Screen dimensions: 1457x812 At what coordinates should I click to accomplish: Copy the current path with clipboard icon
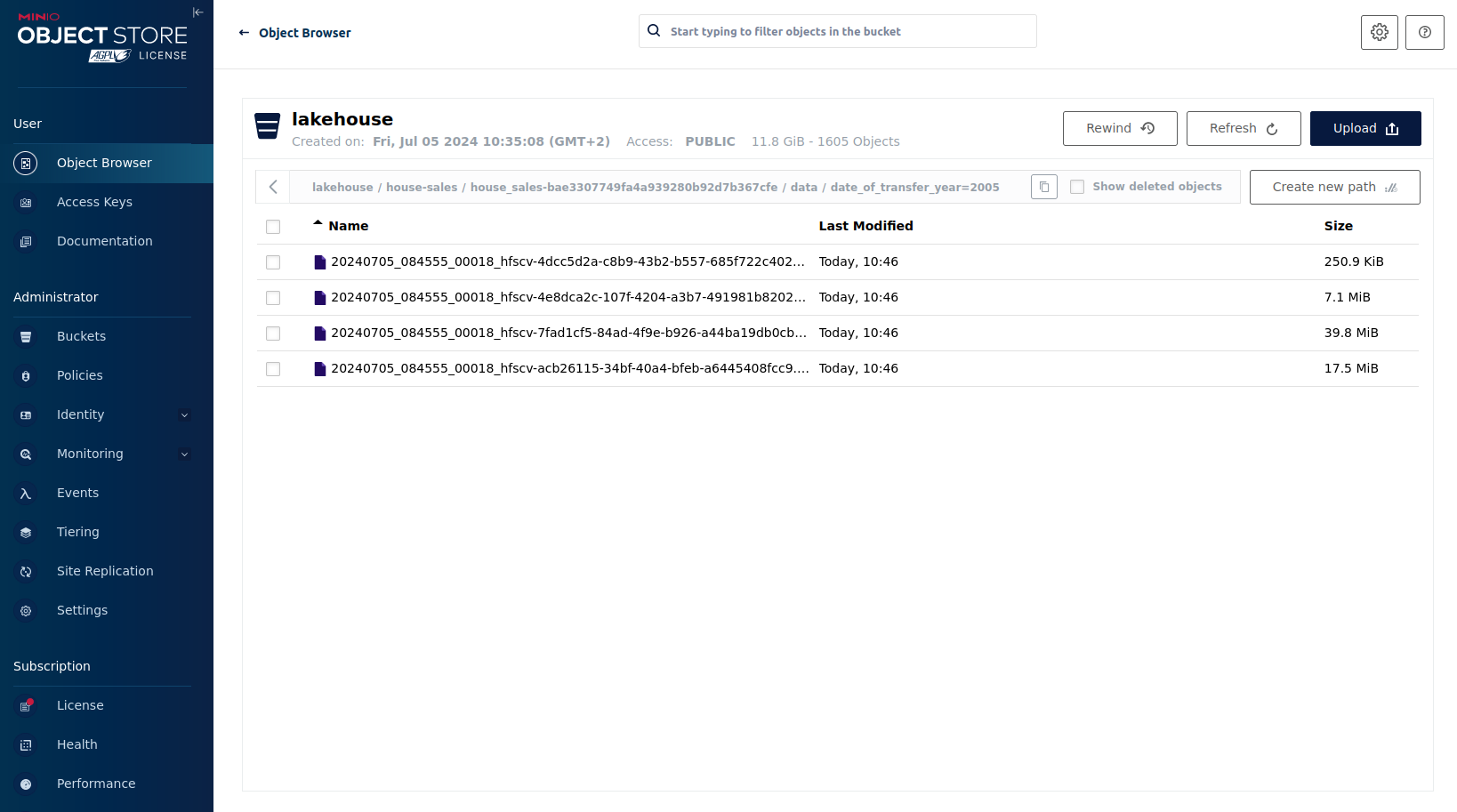click(1043, 187)
